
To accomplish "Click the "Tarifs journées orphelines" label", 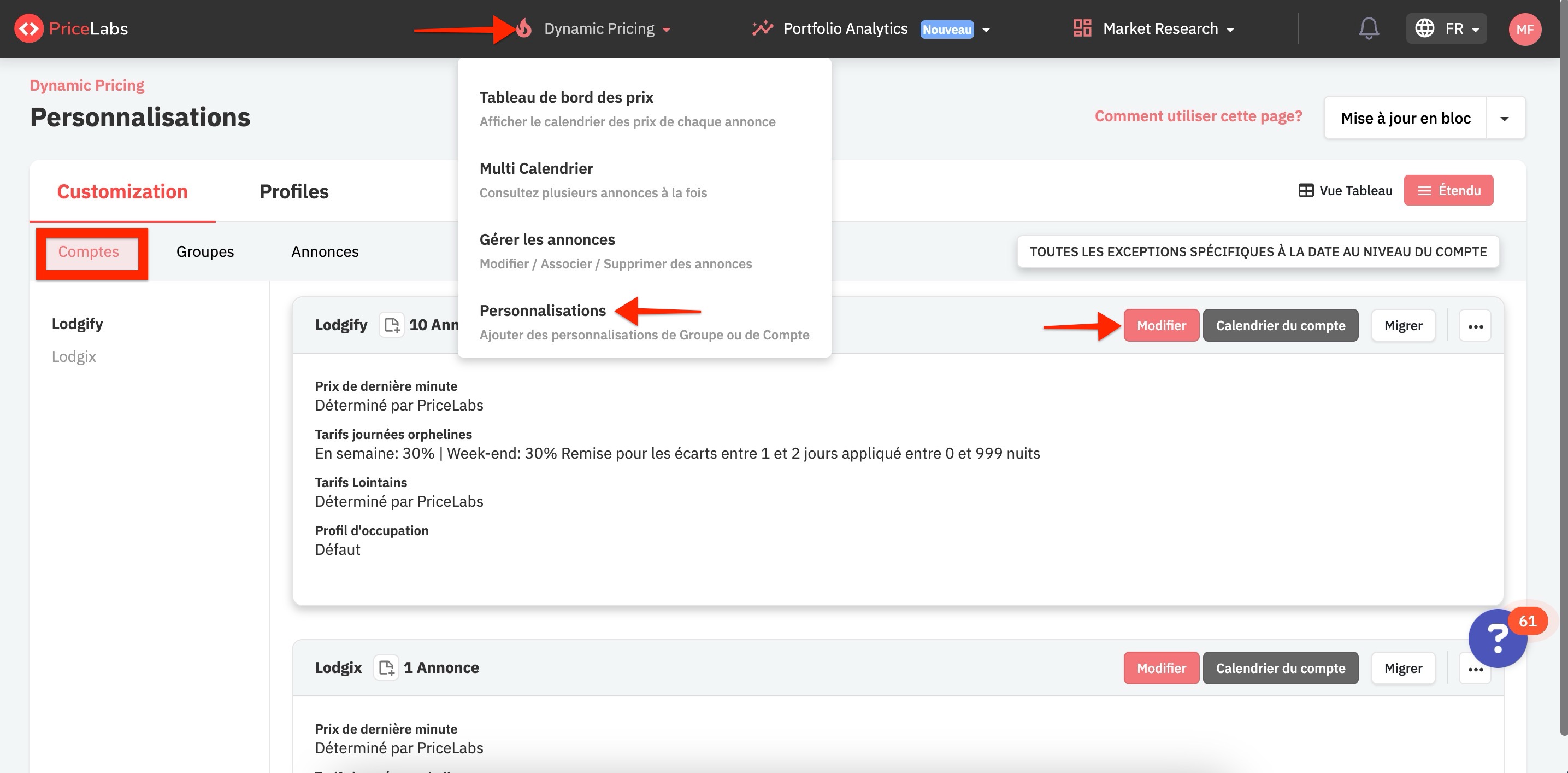I will [393, 434].
